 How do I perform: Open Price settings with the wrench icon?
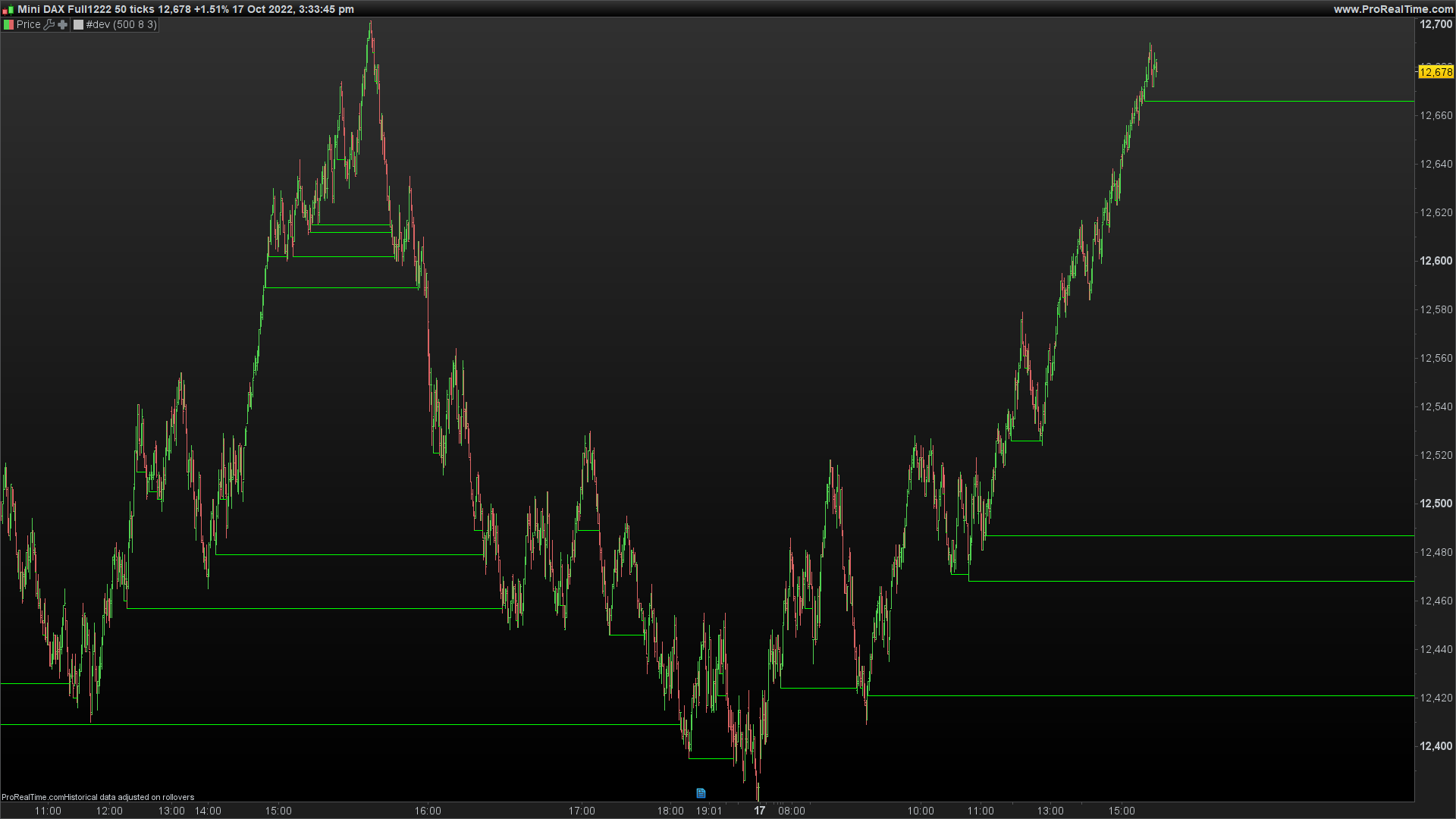pyautogui.click(x=49, y=24)
